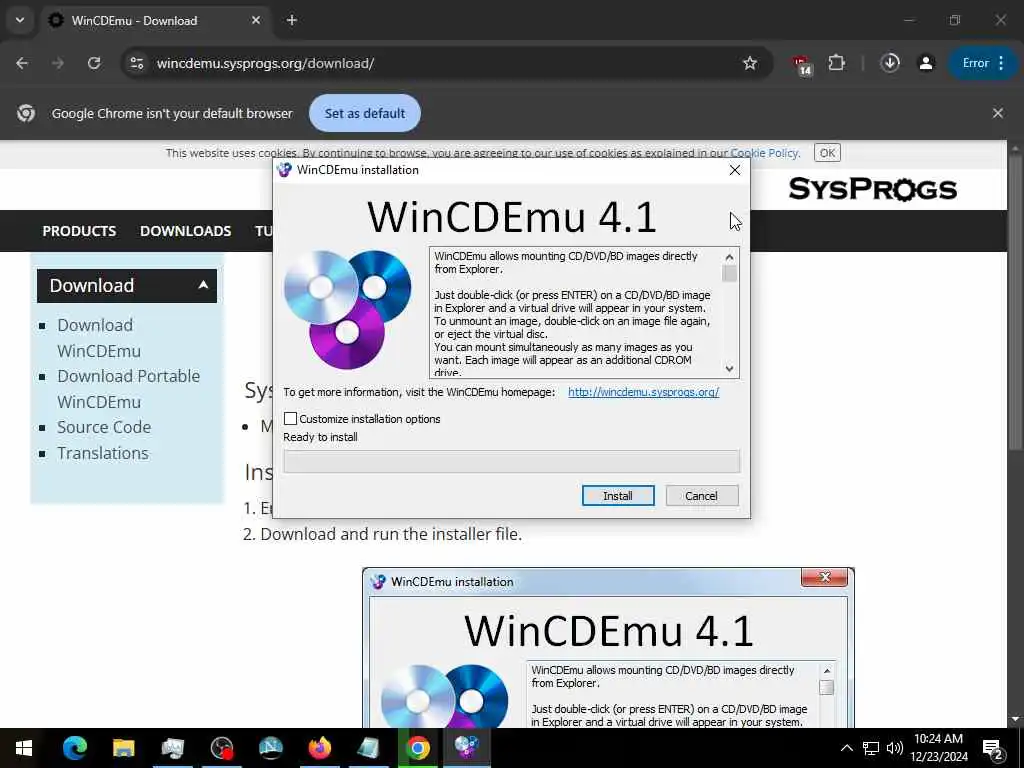Open the clock app with red dot on taskbar
The image size is (1024, 768).
tap(221, 748)
